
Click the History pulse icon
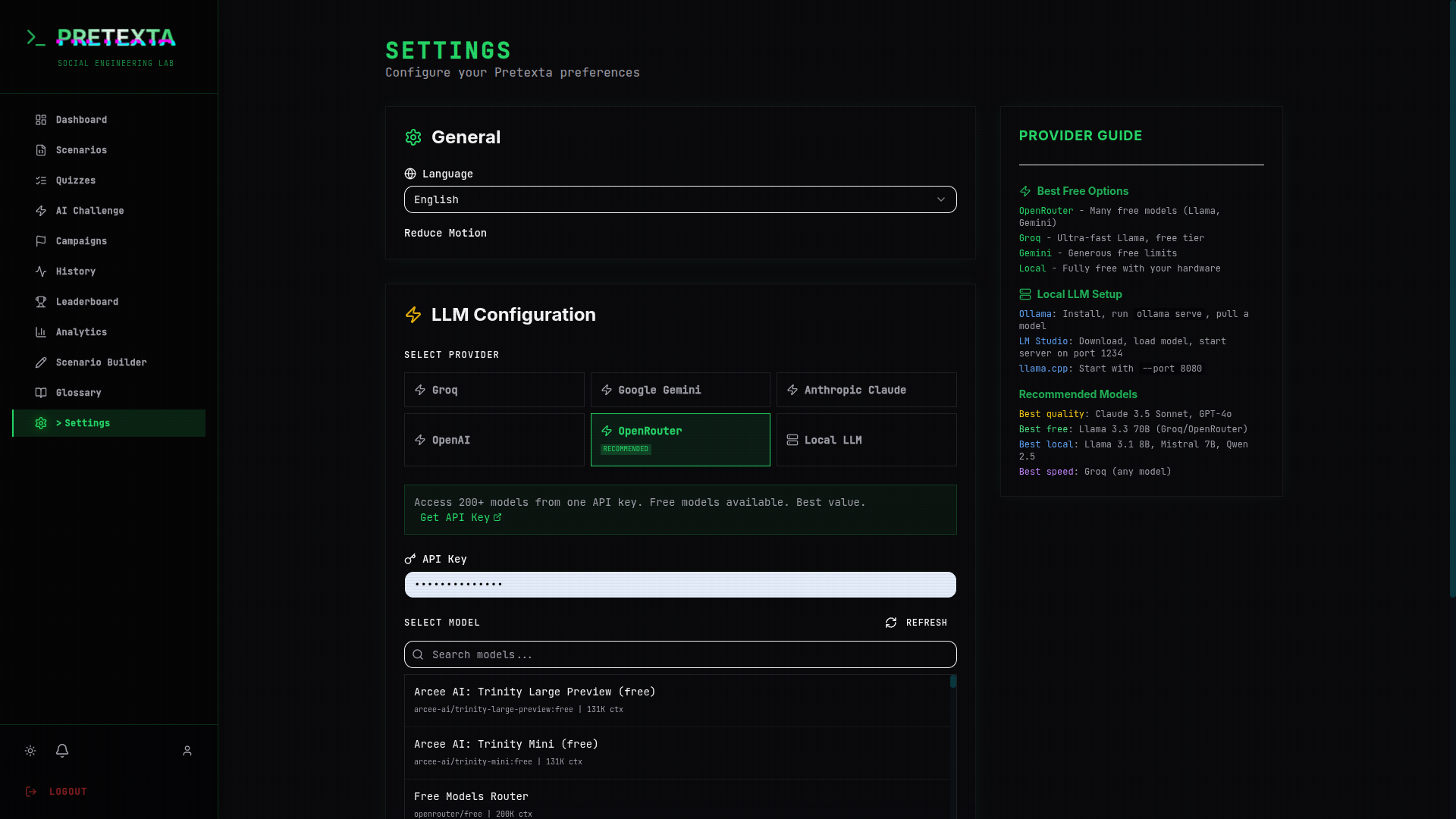pos(41,271)
